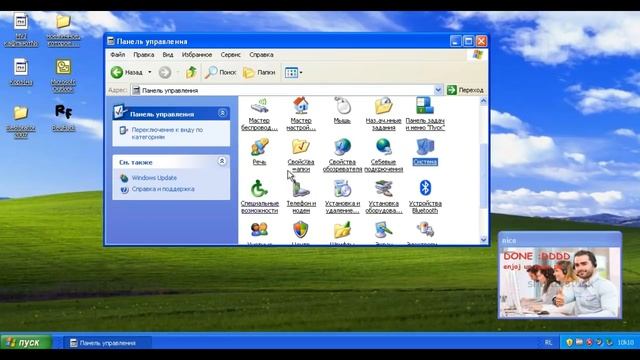Open the Windows Update link

pos(154,178)
